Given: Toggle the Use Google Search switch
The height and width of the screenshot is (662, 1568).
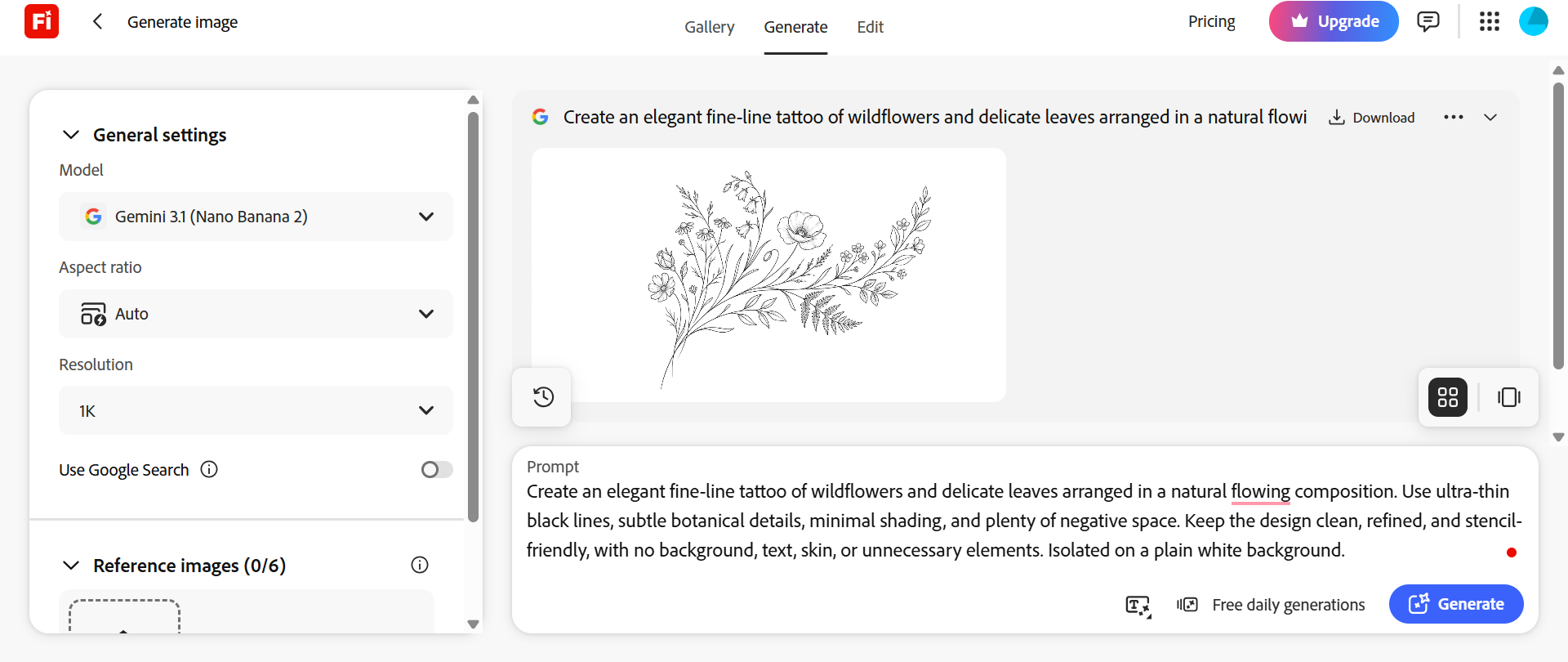Looking at the screenshot, I should tap(436, 469).
